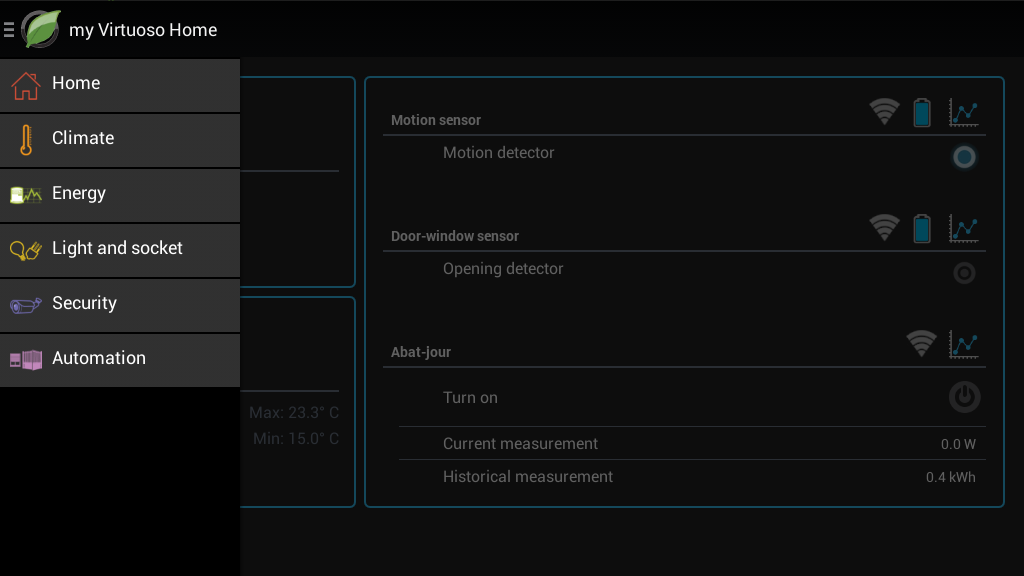Go to the Energy section
The image size is (1024, 576).
(120, 195)
